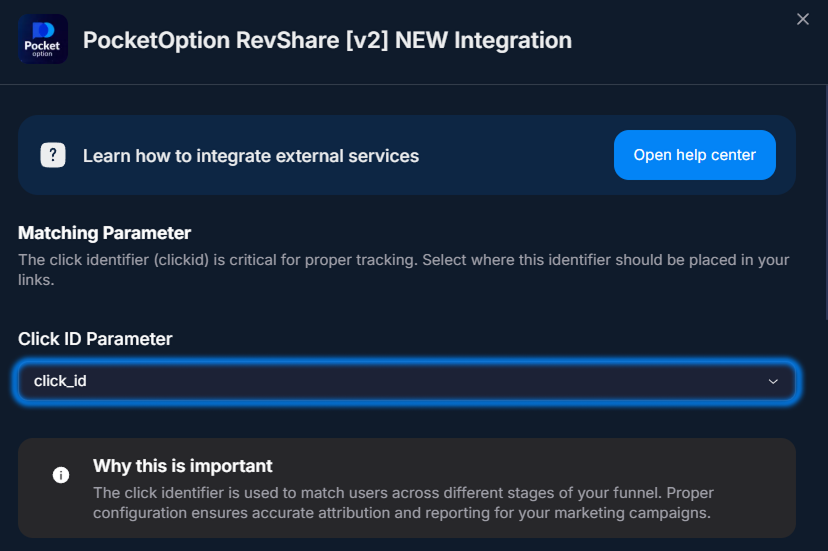The height and width of the screenshot is (551, 828).
Task: Close the integration dialog with X
Action: coord(803,20)
